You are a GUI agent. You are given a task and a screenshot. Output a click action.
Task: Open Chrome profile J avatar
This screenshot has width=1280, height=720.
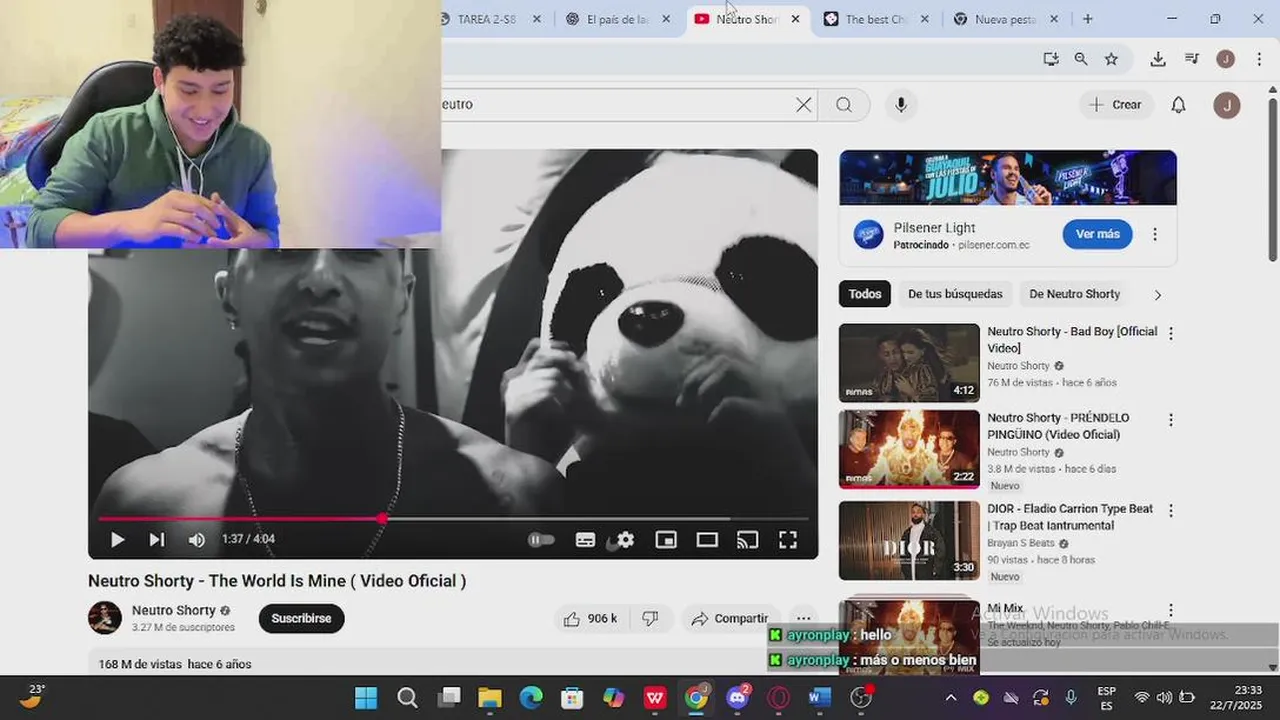1225,59
